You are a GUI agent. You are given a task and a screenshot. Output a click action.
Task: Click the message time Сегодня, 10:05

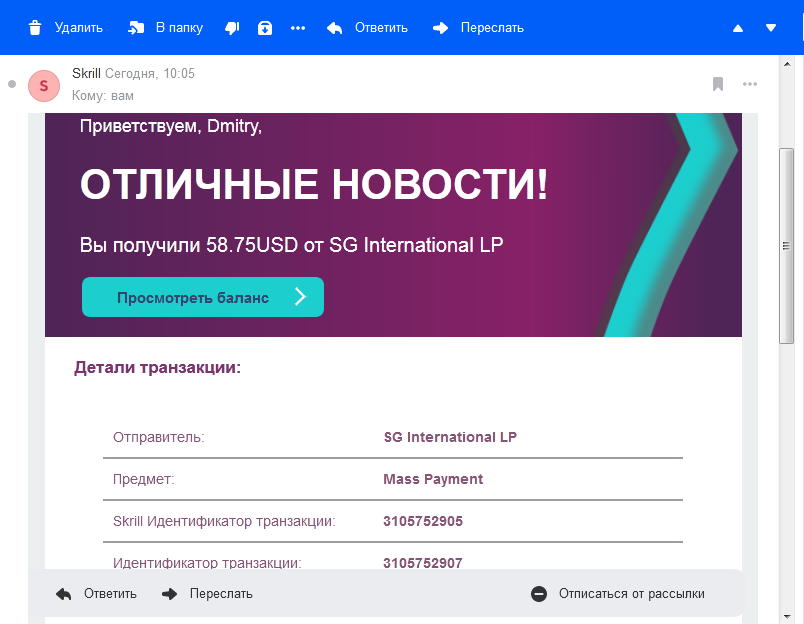(150, 73)
